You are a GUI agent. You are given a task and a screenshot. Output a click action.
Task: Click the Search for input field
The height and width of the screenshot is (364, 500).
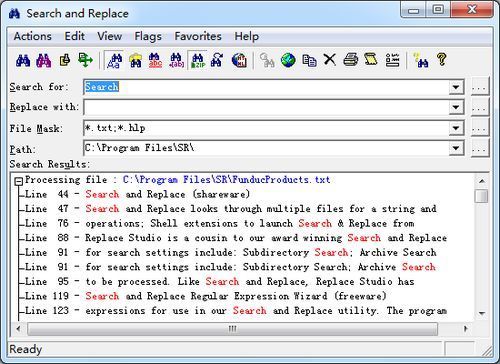[x=267, y=87]
